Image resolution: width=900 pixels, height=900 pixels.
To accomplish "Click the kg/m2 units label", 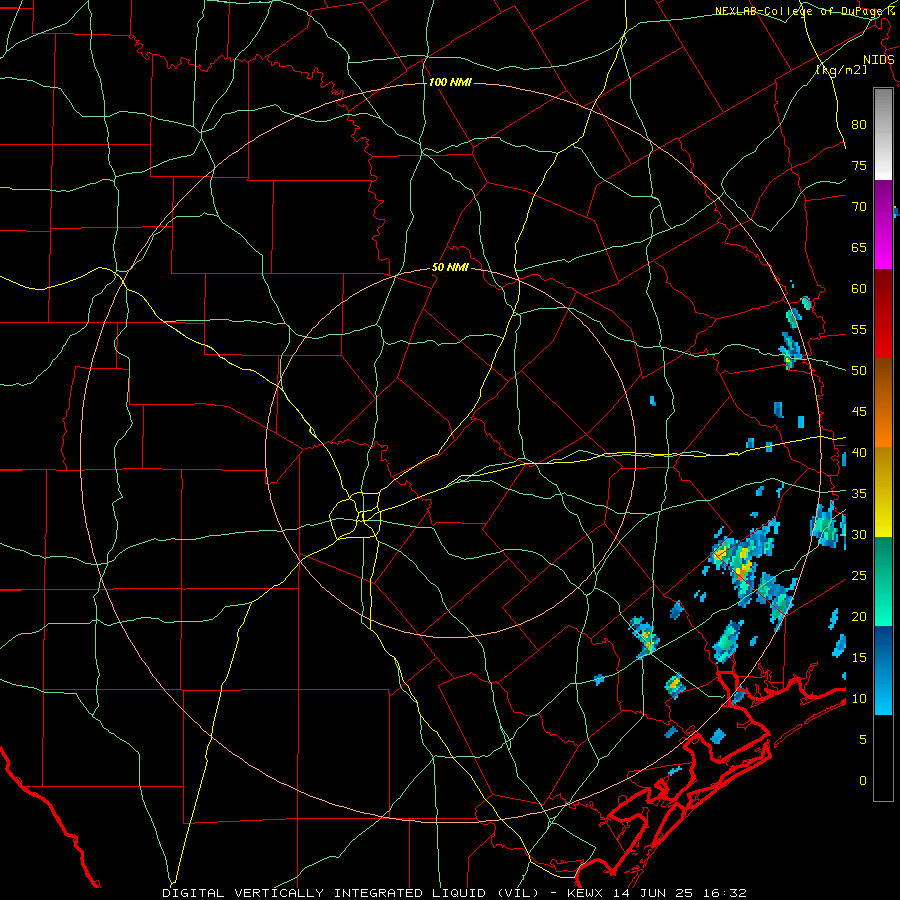I will pyautogui.click(x=841, y=70).
